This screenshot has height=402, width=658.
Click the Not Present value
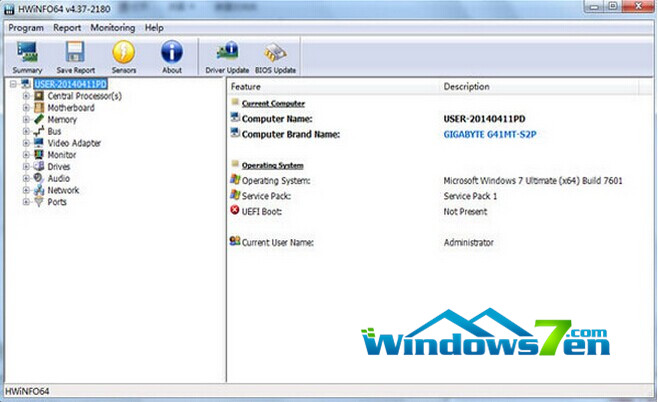click(465, 211)
